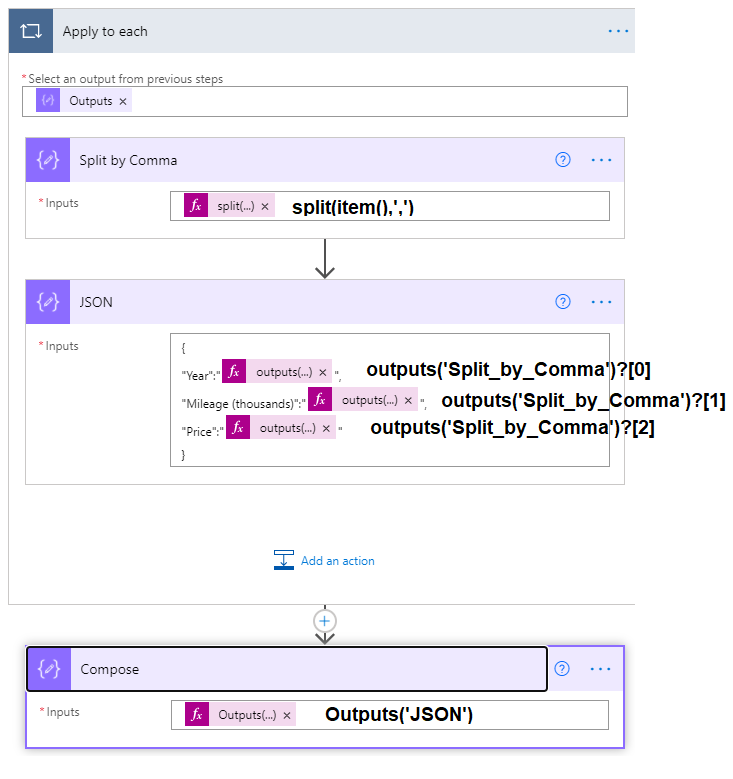Open help for the Compose action
The image size is (733, 779).
pos(563,669)
